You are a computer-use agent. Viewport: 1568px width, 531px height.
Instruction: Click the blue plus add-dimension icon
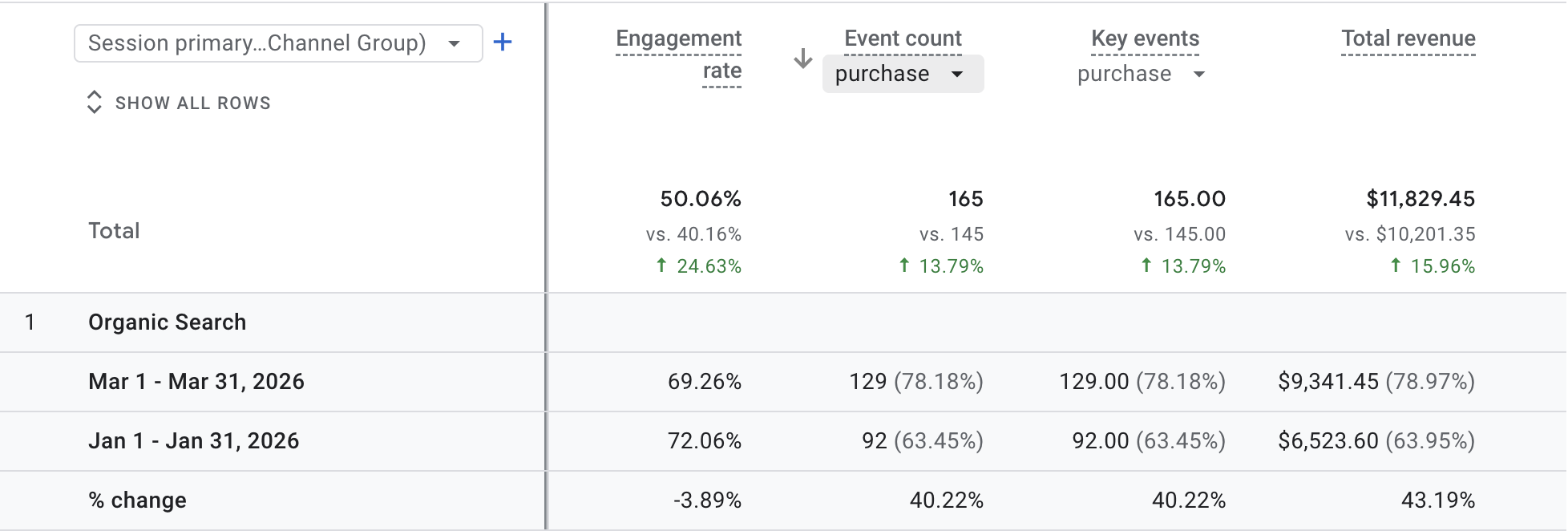503,43
